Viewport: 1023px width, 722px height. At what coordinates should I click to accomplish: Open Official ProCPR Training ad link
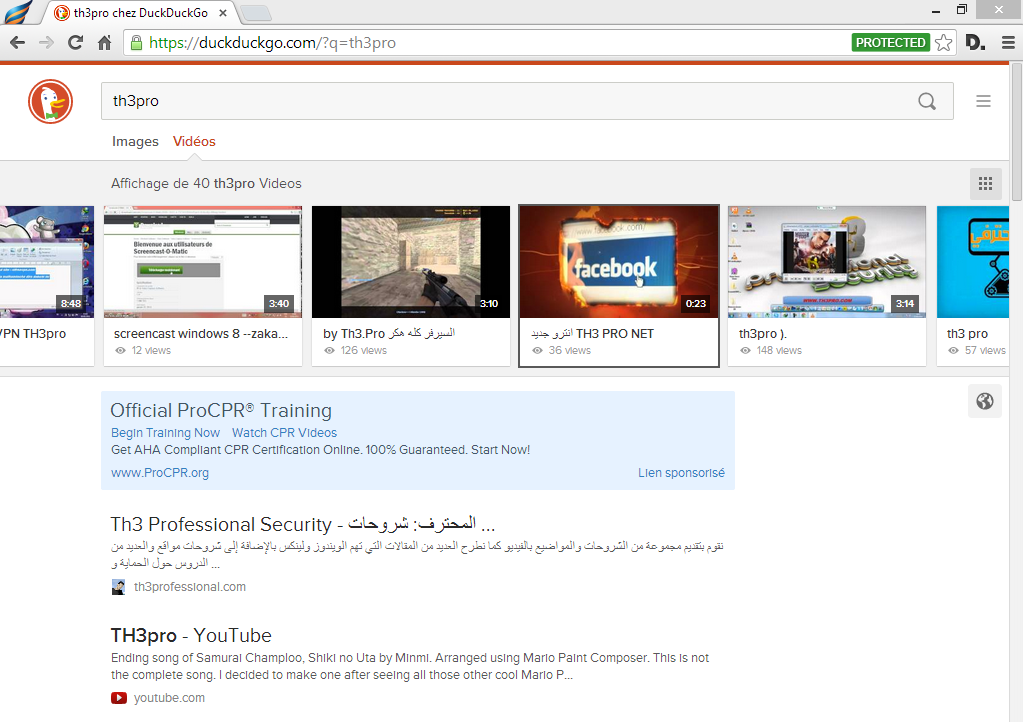point(221,410)
